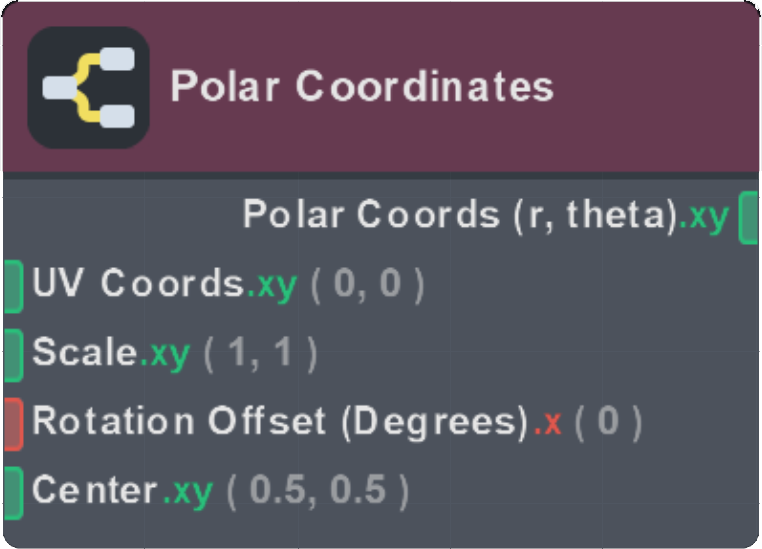The height and width of the screenshot is (549, 762).
Task: Click the red Rotation Offset input port
Action: tap(12, 422)
